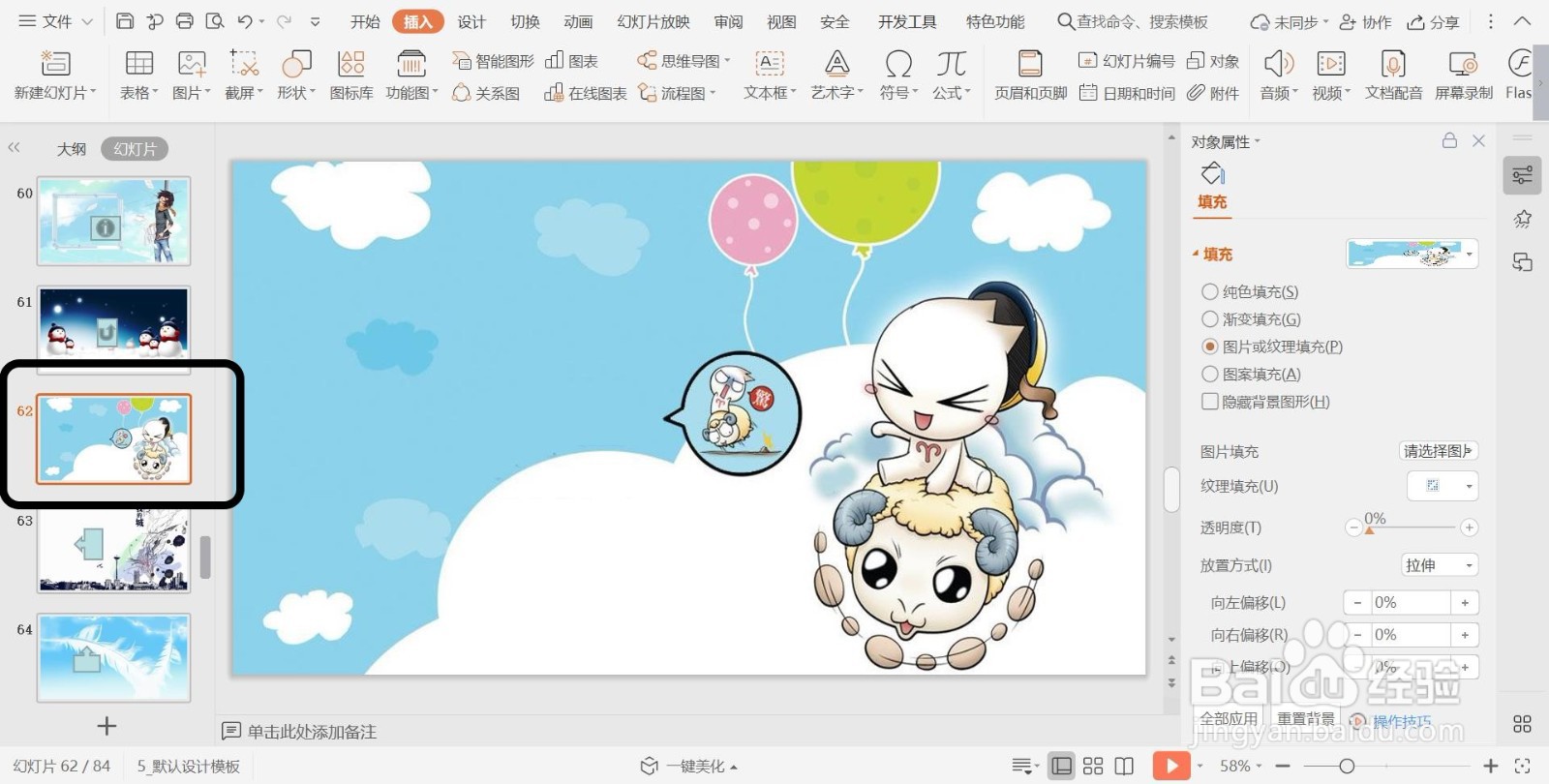The height and width of the screenshot is (784, 1549).
Task: Open the File (文件) menu dropdown
Action: tap(55, 21)
